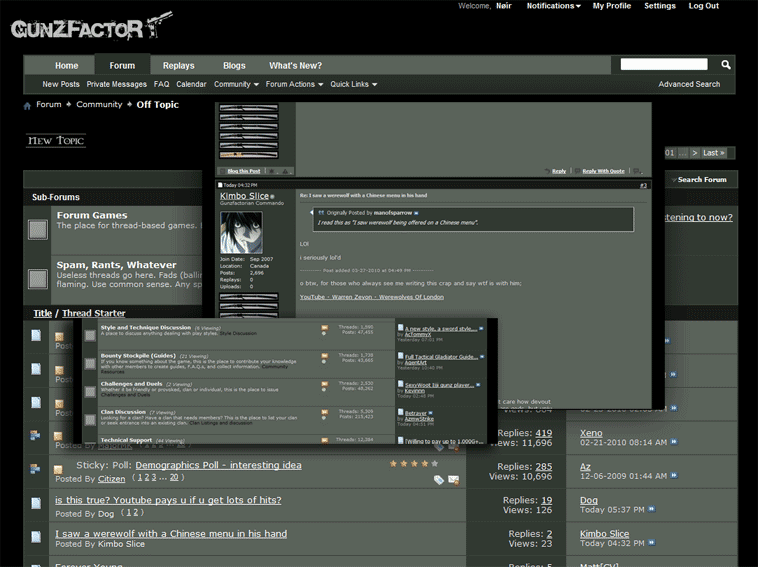This screenshot has width=758, height=567.
Task: Click the star rating on Demographics Poll thread
Action: pyautogui.click(x=414, y=464)
